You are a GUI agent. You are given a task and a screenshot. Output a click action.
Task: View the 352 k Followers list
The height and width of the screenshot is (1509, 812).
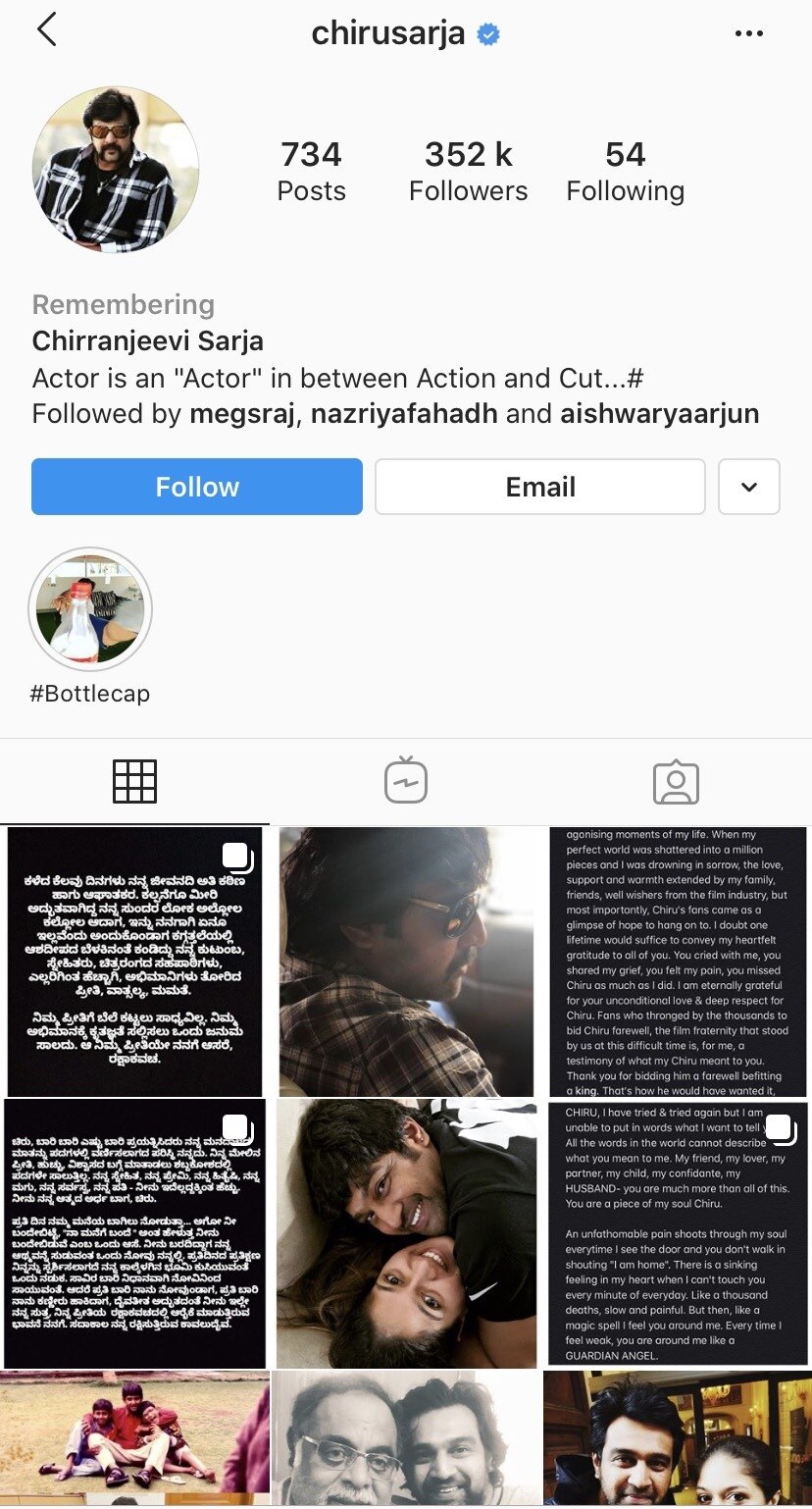click(x=469, y=171)
